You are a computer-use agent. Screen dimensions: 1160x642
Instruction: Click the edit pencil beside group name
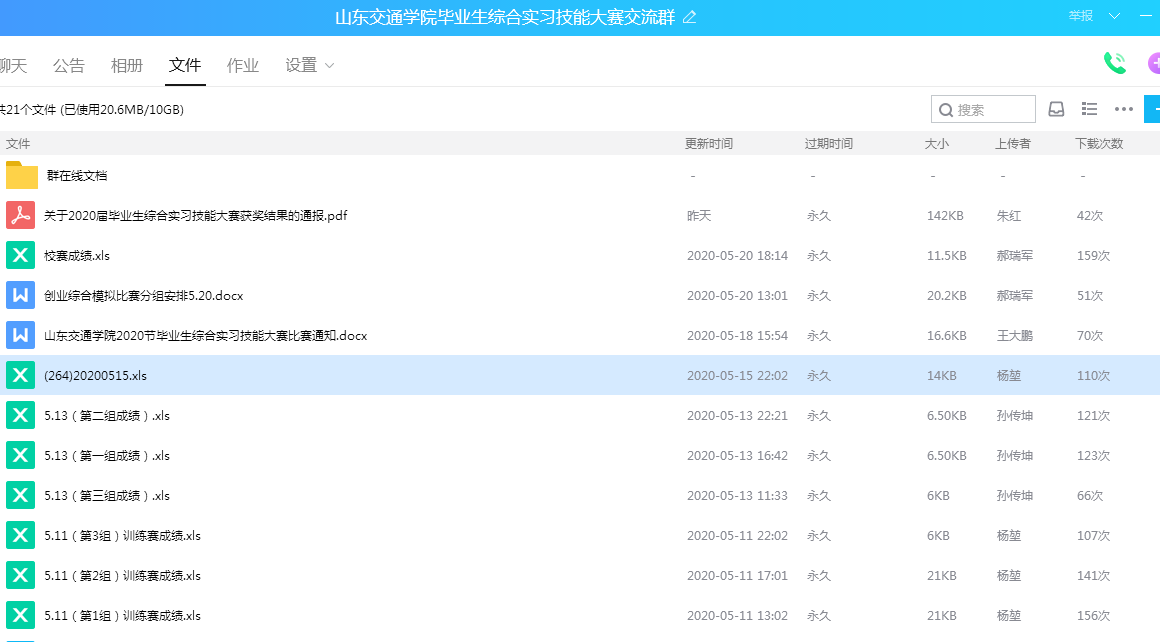[689, 18]
